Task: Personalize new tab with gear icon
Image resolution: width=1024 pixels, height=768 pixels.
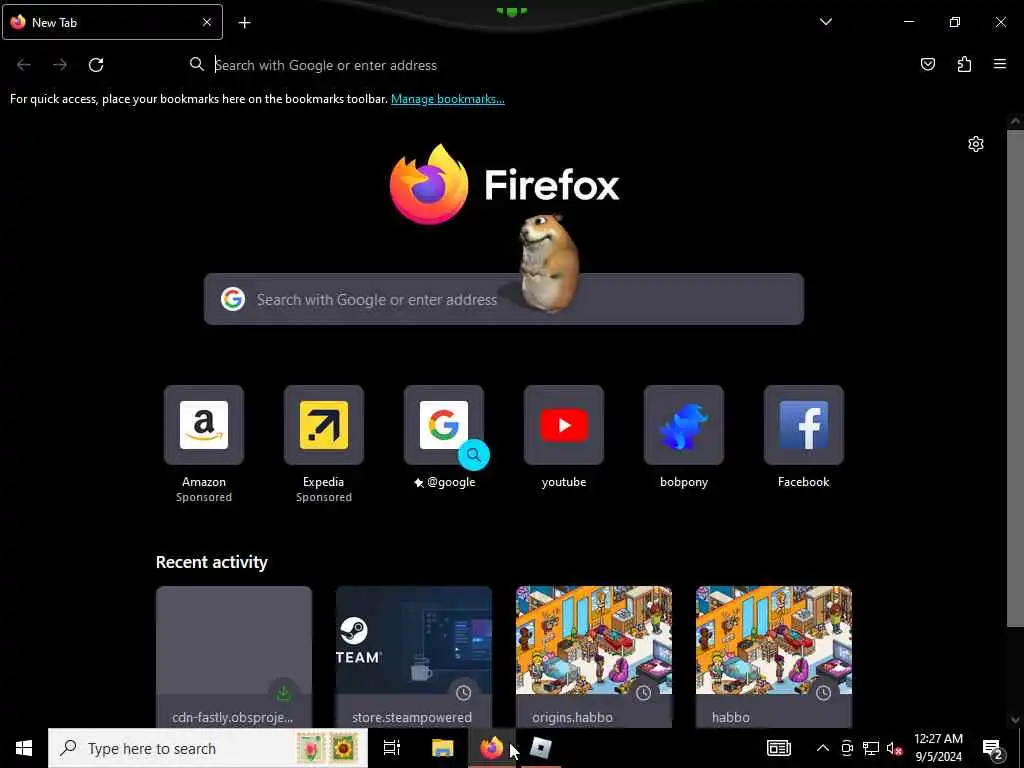Action: pyautogui.click(x=975, y=144)
